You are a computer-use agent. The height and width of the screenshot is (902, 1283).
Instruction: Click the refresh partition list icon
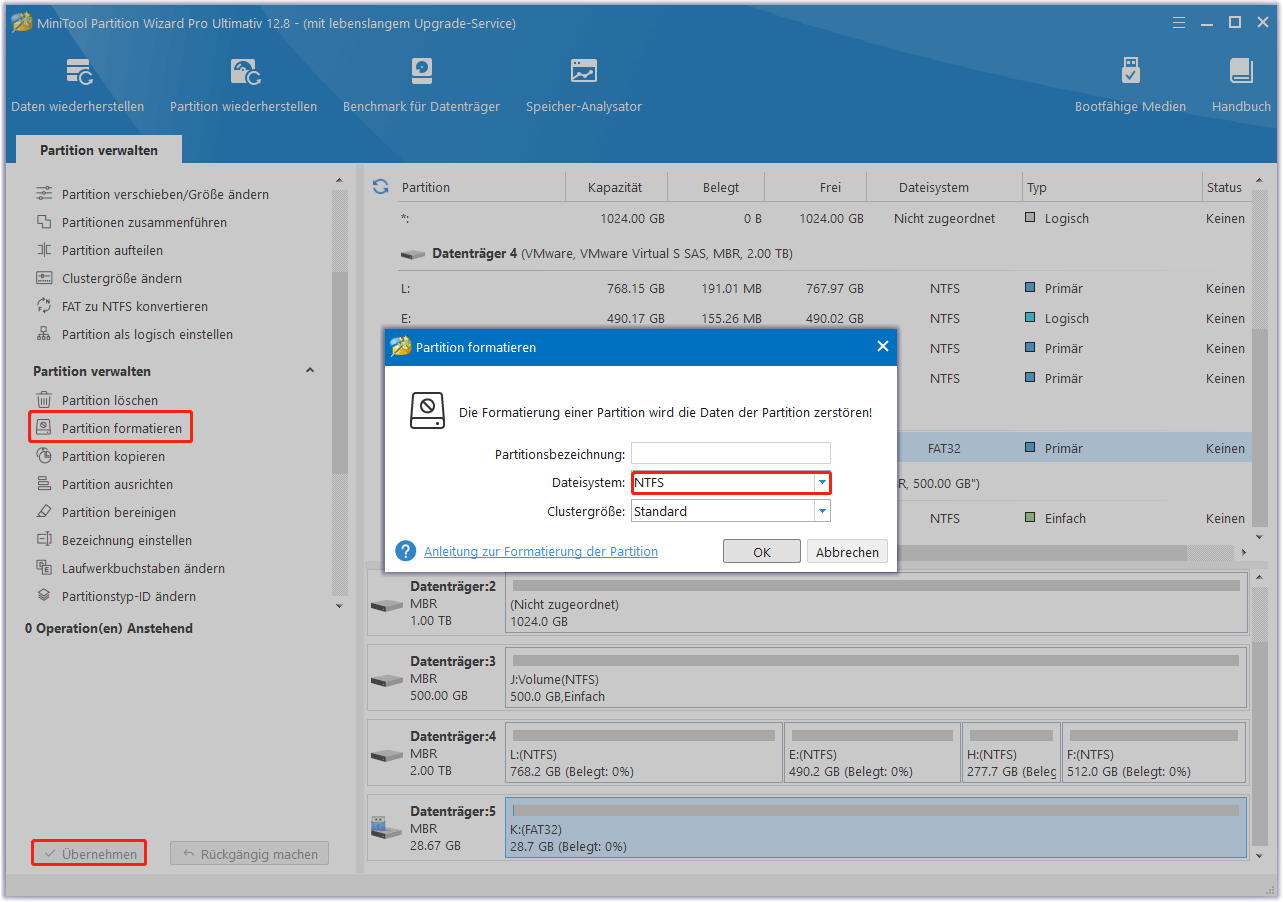pos(380,187)
